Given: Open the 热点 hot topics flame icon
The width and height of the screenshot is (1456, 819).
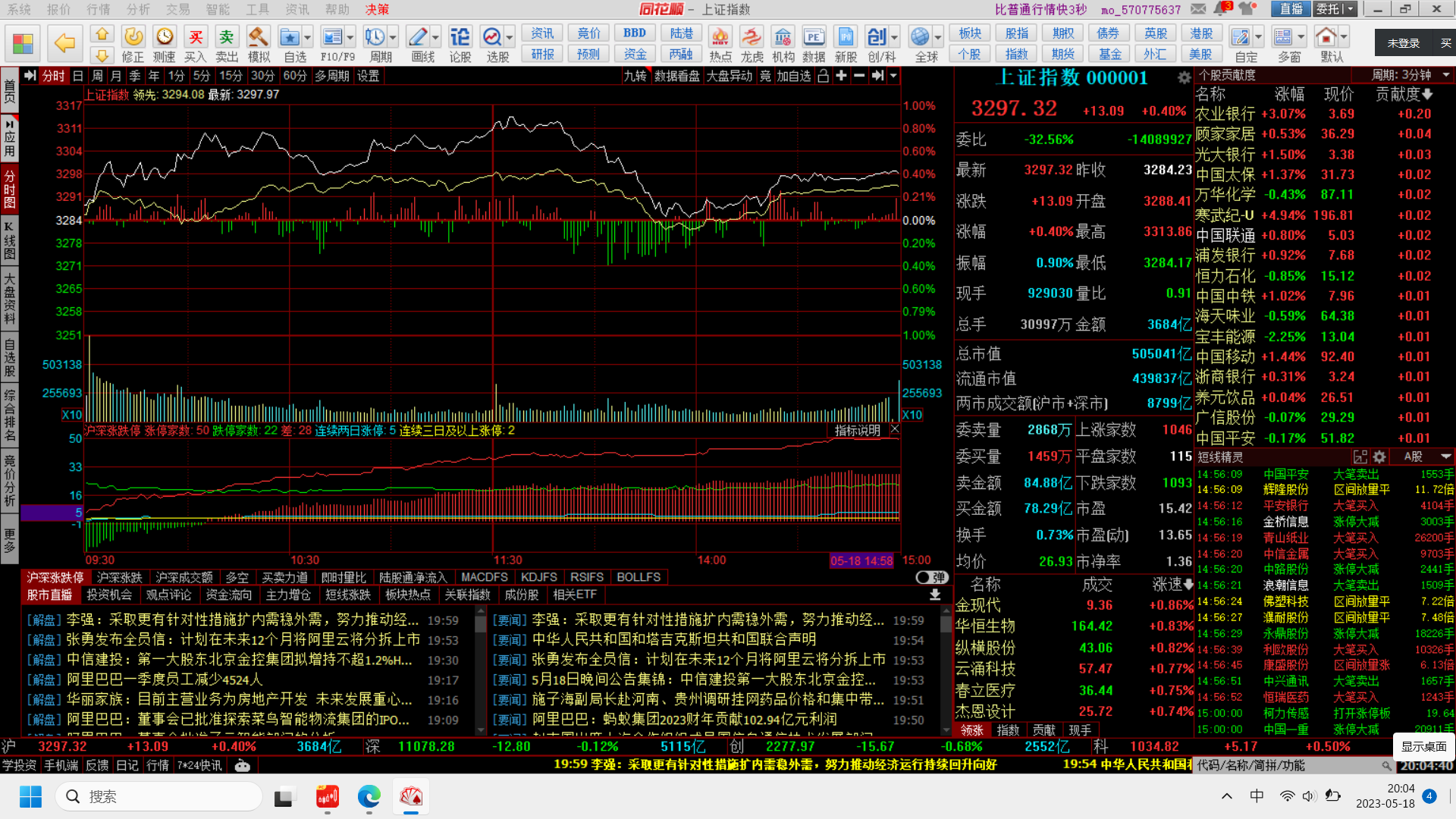Looking at the screenshot, I should (x=720, y=44).
